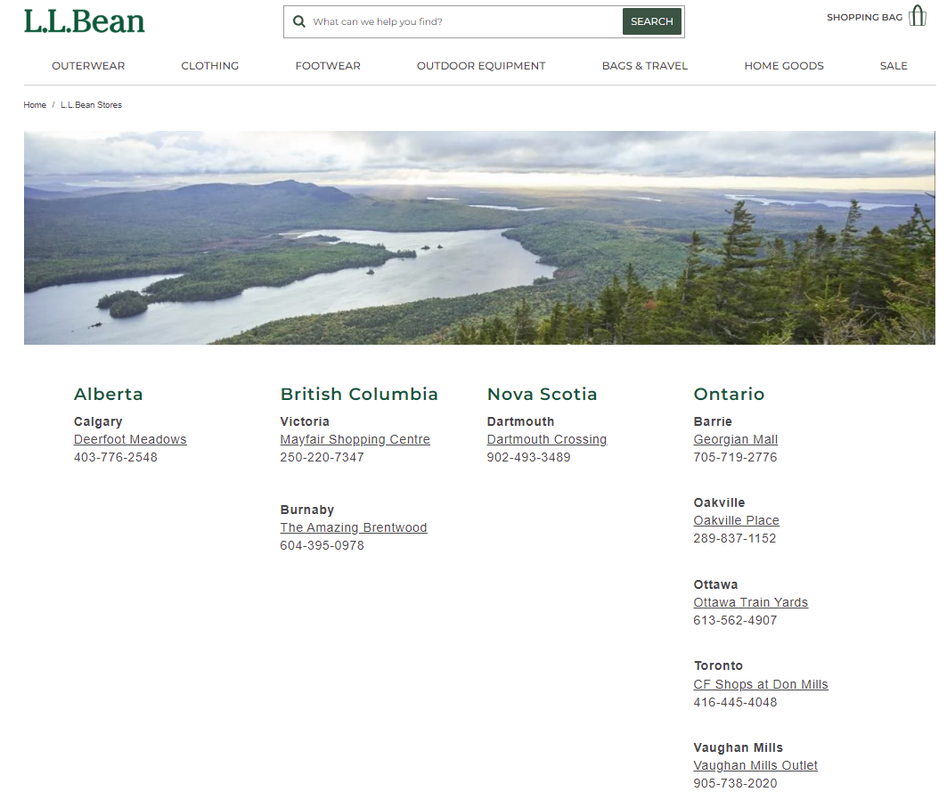947x800 pixels.
Task: Click the Calgary city label
Action: click(x=98, y=421)
